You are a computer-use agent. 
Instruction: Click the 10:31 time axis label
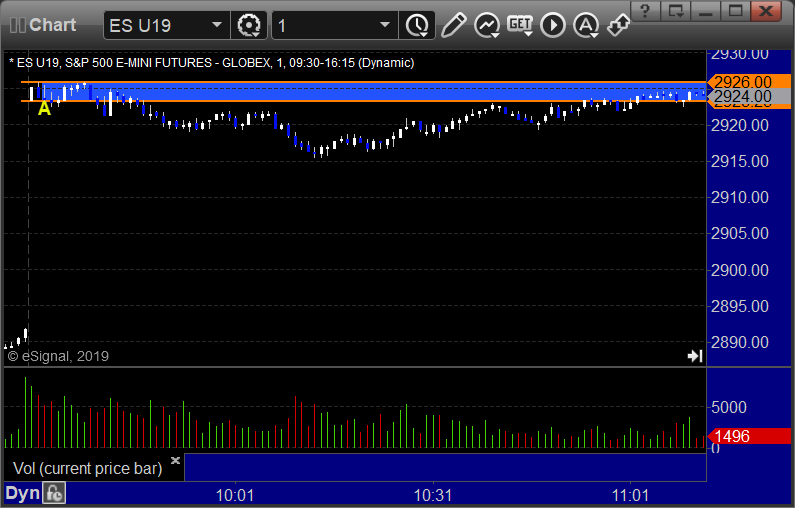(433, 495)
